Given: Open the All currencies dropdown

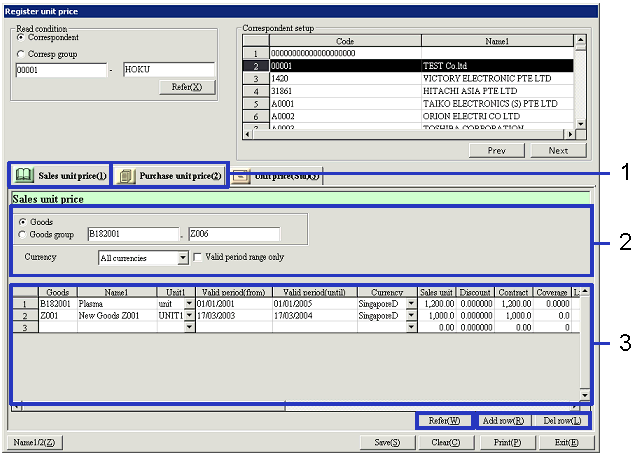Looking at the screenshot, I should pyautogui.click(x=182, y=258).
